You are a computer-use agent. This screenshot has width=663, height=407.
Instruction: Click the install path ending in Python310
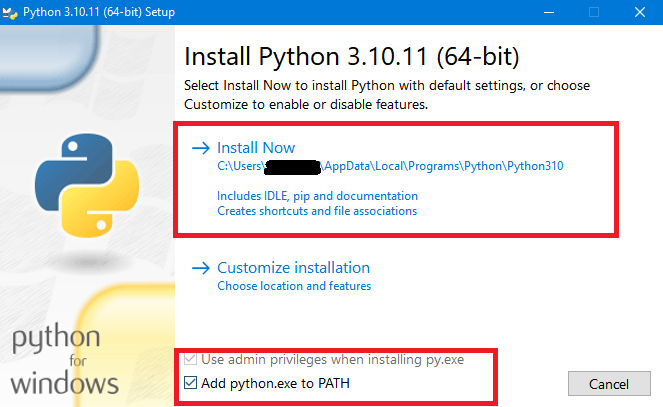point(390,166)
